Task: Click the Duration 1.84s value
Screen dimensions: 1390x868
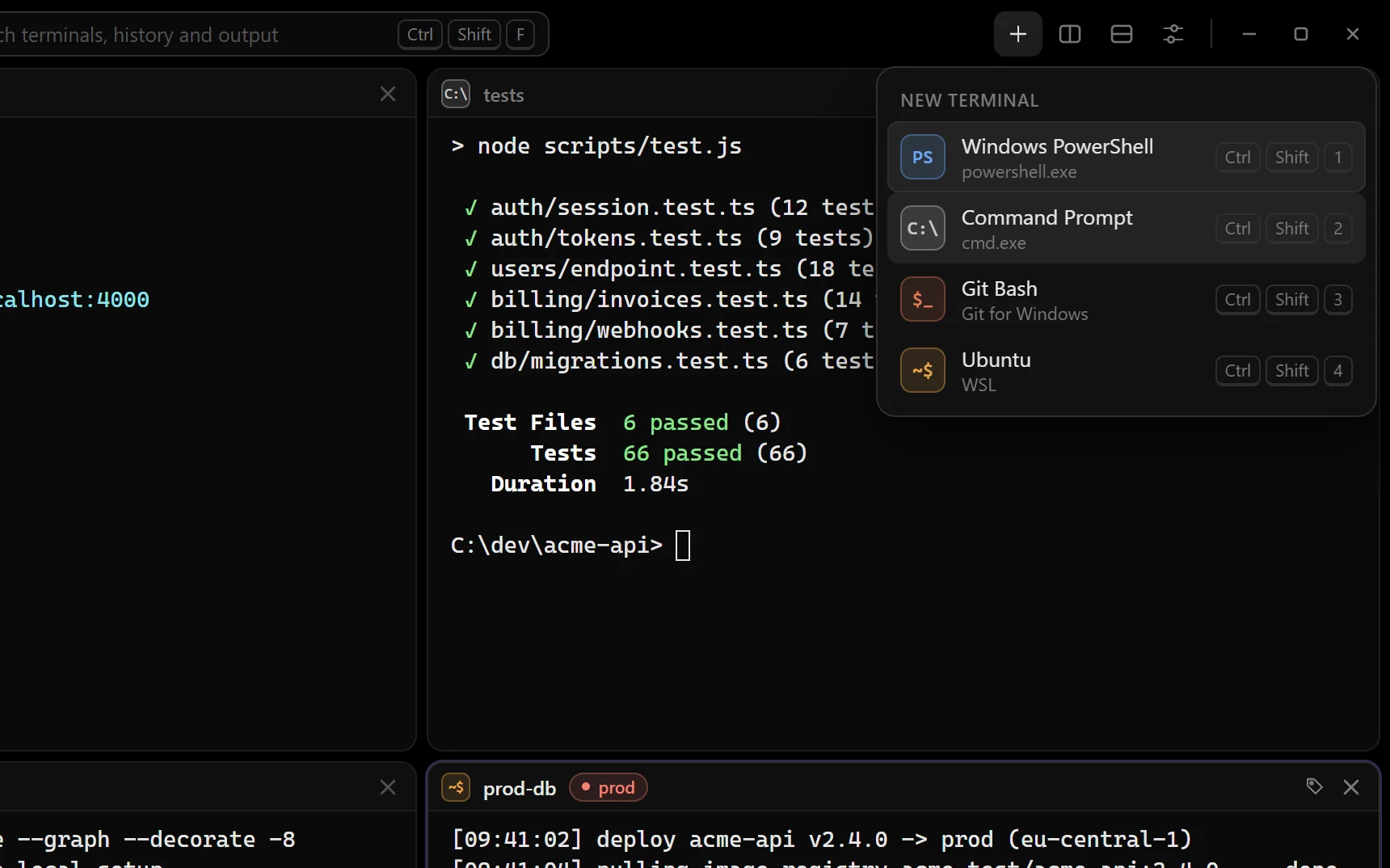Action: [655, 484]
